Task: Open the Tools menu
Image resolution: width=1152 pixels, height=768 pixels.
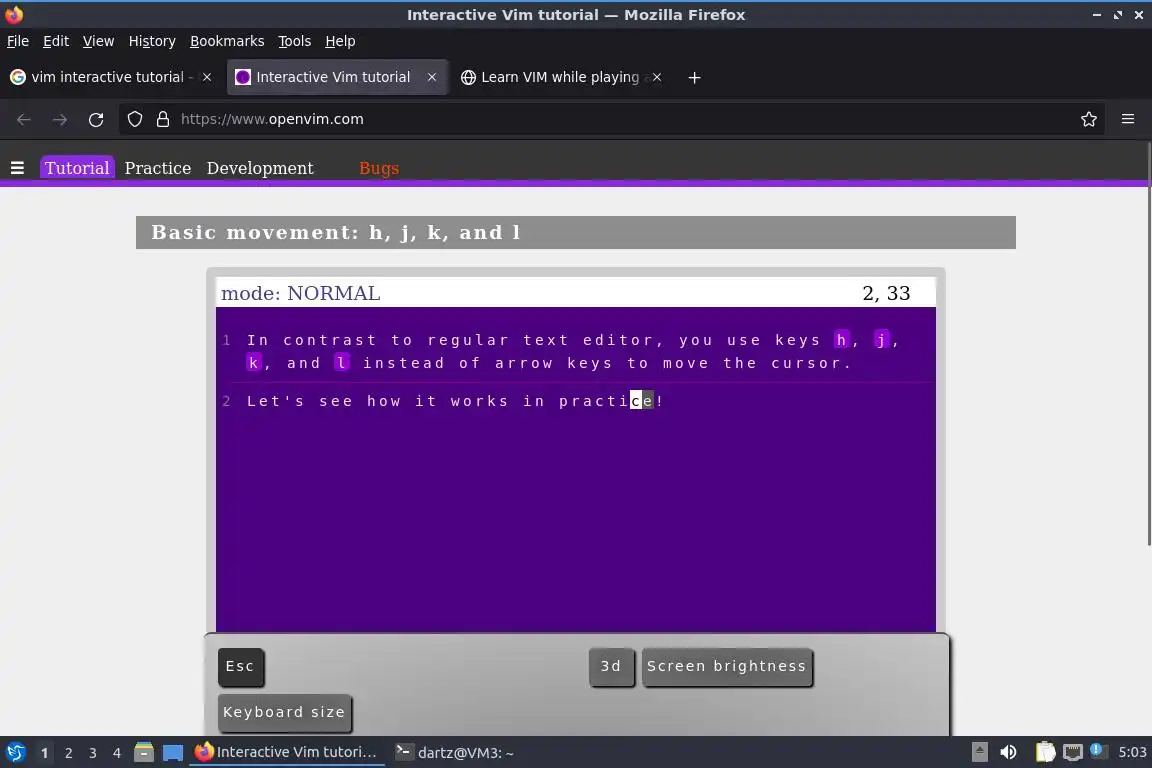Action: point(295,41)
